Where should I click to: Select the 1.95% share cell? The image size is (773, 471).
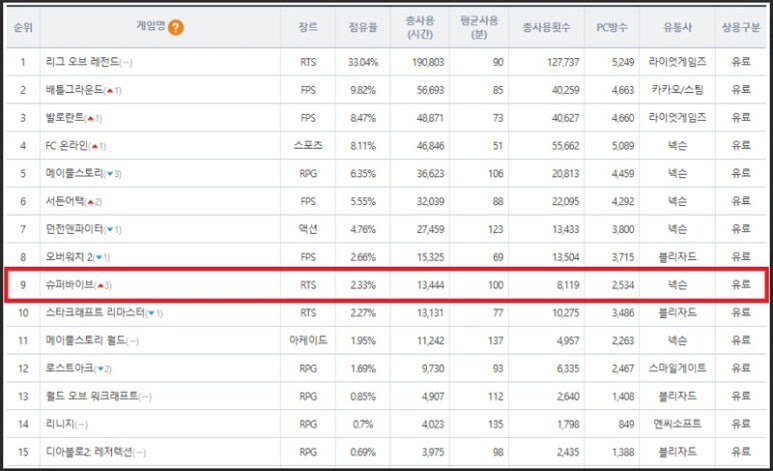(363, 341)
